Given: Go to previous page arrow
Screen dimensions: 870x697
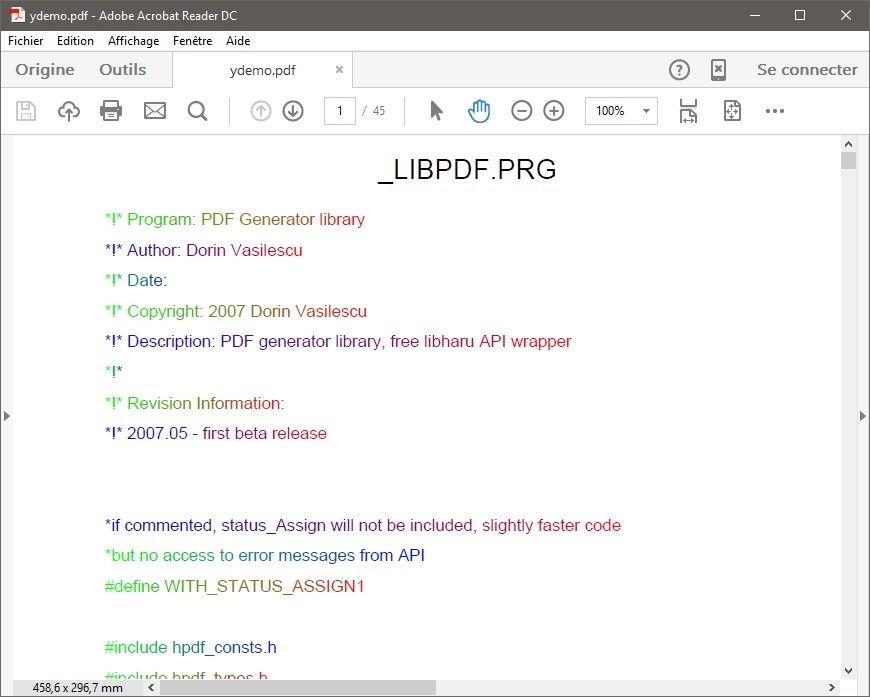Looking at the screenshot, I should click(261, 111).
